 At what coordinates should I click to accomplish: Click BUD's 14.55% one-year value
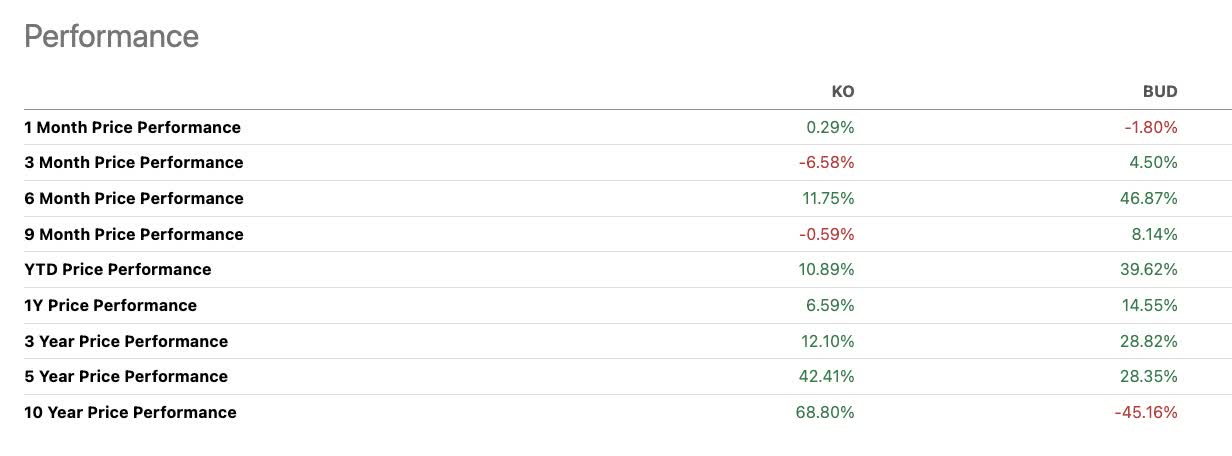click(x=1150, y=305)
